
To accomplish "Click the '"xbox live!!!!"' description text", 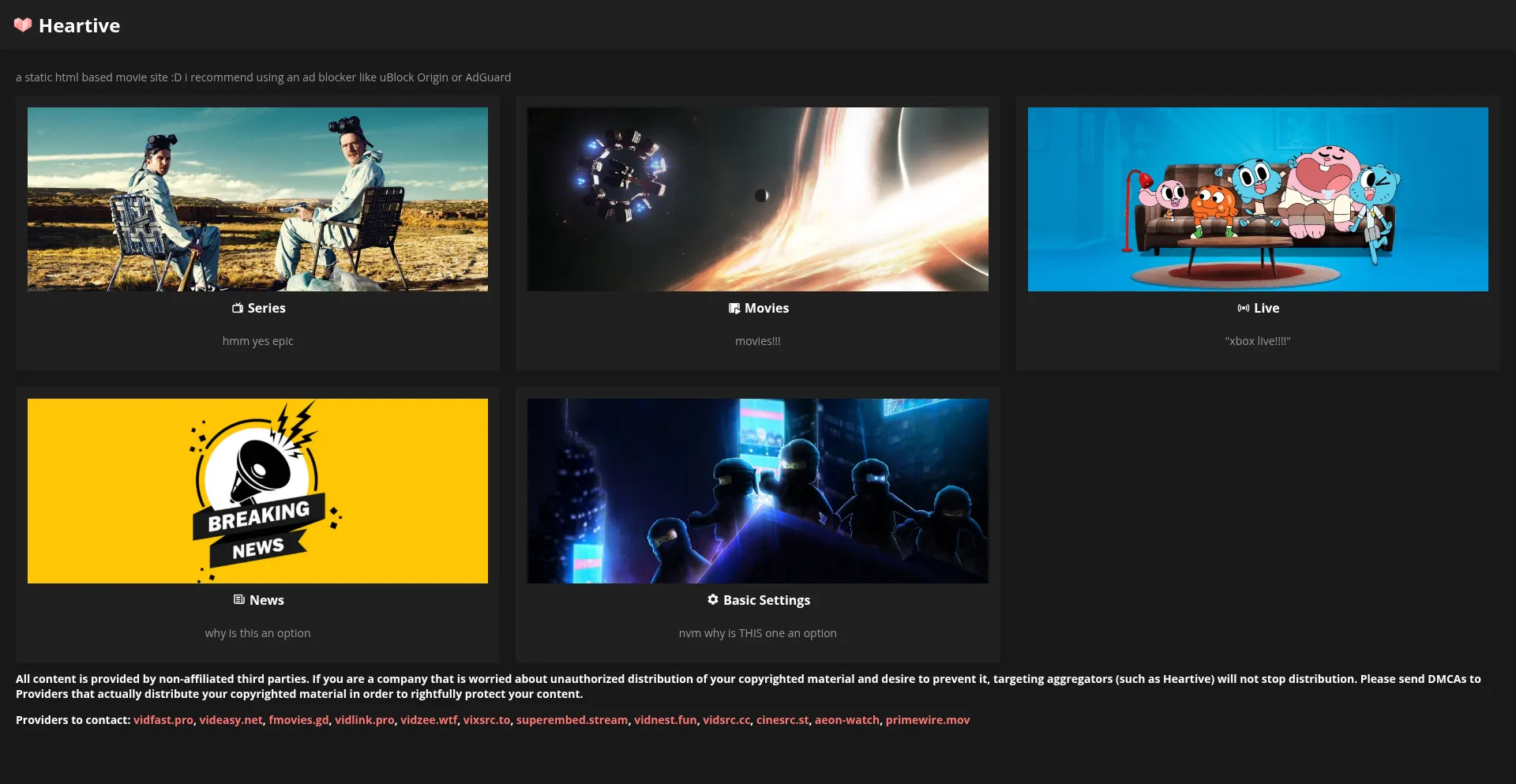I will pyautogui.click(x=1258, y=341).
